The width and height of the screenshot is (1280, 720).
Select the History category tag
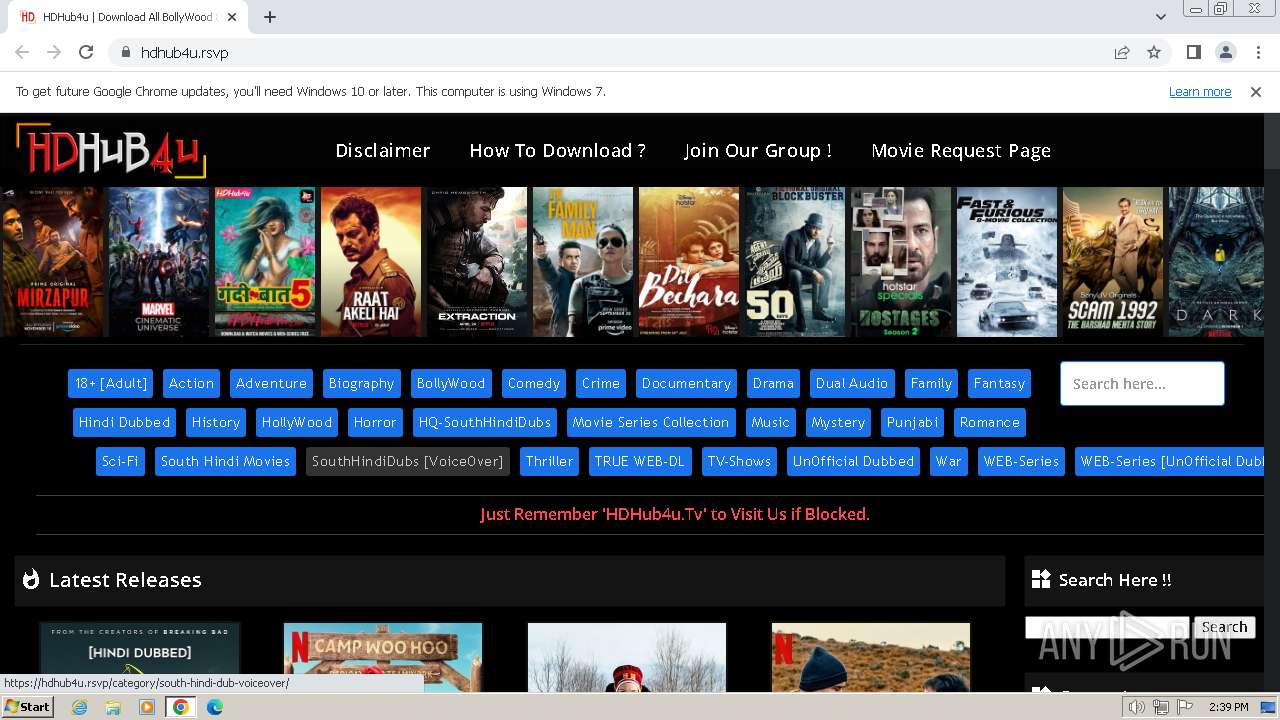click(216, 422)
